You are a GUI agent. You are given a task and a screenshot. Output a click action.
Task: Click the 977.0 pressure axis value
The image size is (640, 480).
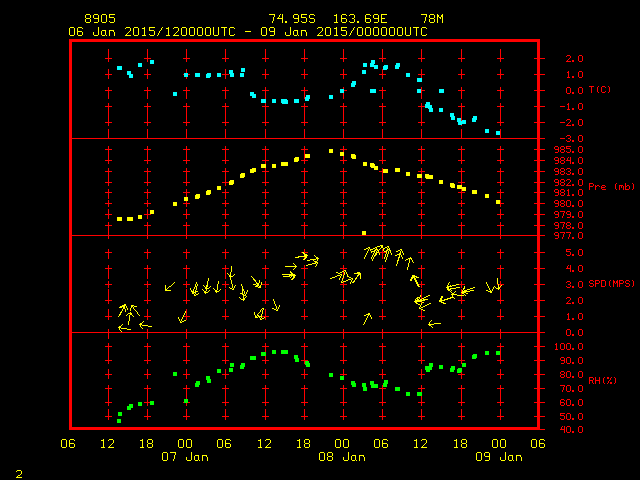click(x=569, y=236)
